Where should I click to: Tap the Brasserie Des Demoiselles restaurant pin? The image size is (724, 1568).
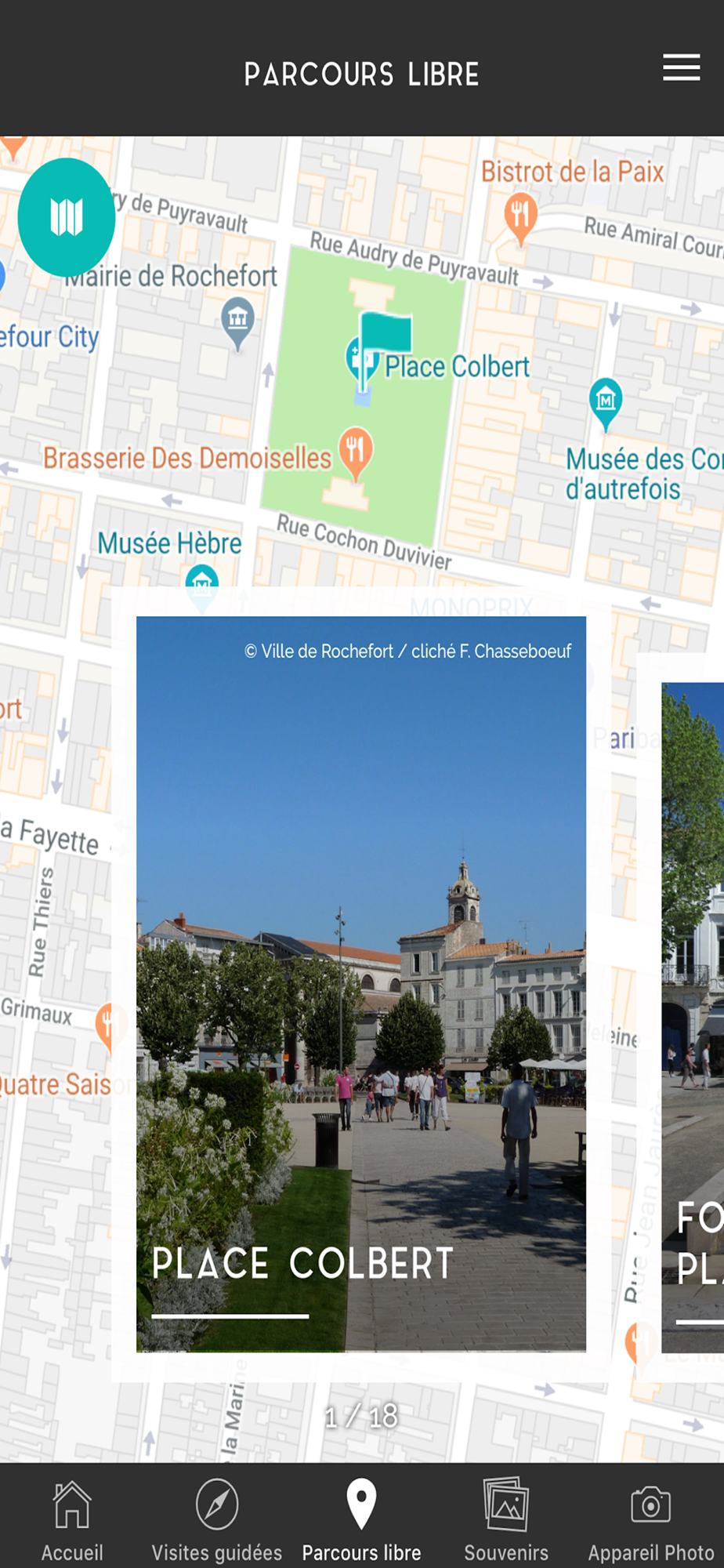pyautogui.click(x=355, y=453)
